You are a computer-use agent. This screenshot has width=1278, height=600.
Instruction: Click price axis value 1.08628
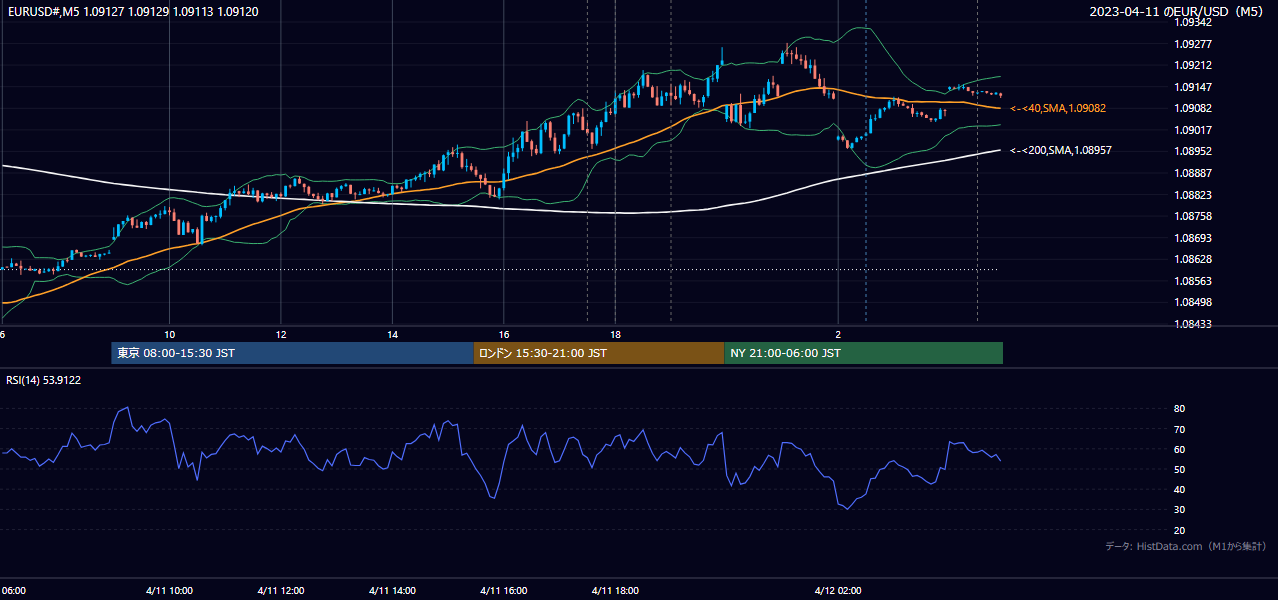tap(1193, 259)
